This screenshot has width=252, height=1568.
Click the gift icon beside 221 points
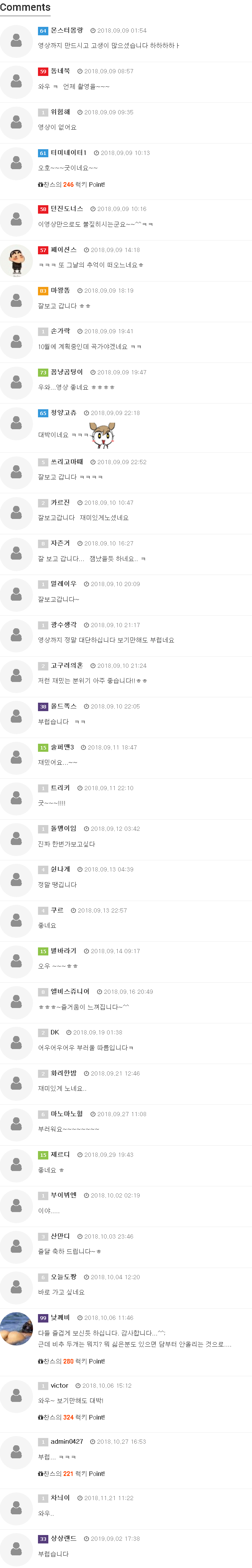(x=40, y=1473)
